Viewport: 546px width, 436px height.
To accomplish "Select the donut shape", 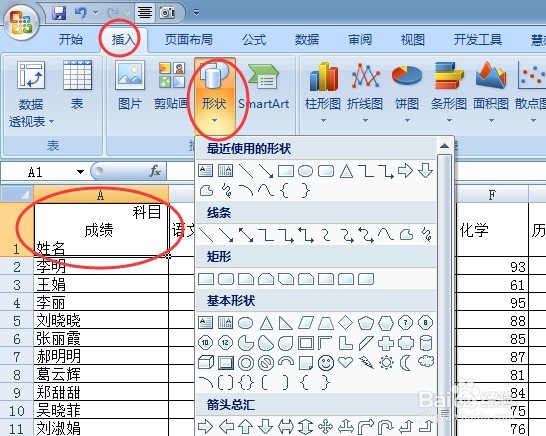I will pos(246,363).
